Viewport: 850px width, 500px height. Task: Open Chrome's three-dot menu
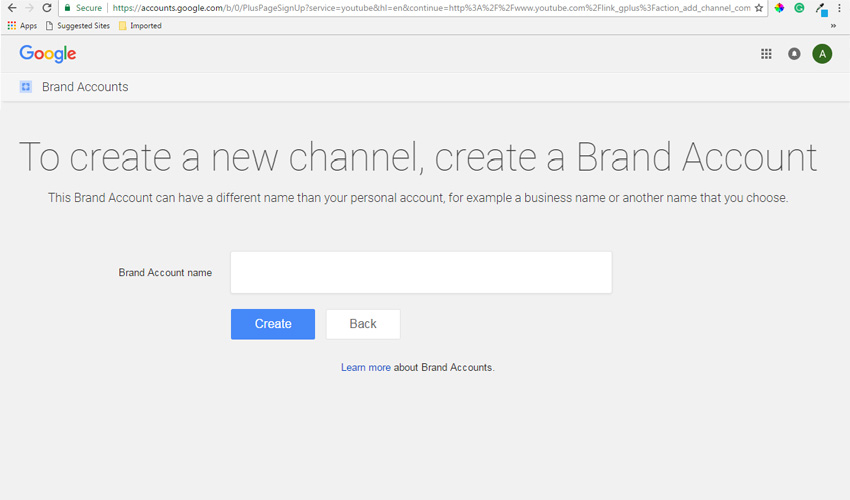(x=839, y=8)
